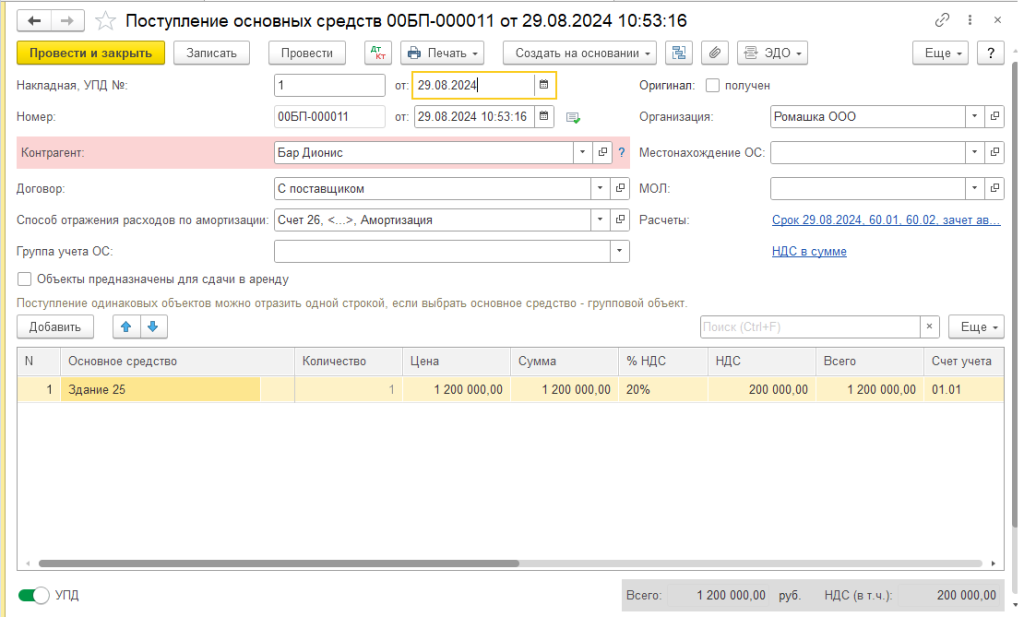Screen dimensions: 1024x617
Task: Add document to favorites star
Action: (105, 21)
